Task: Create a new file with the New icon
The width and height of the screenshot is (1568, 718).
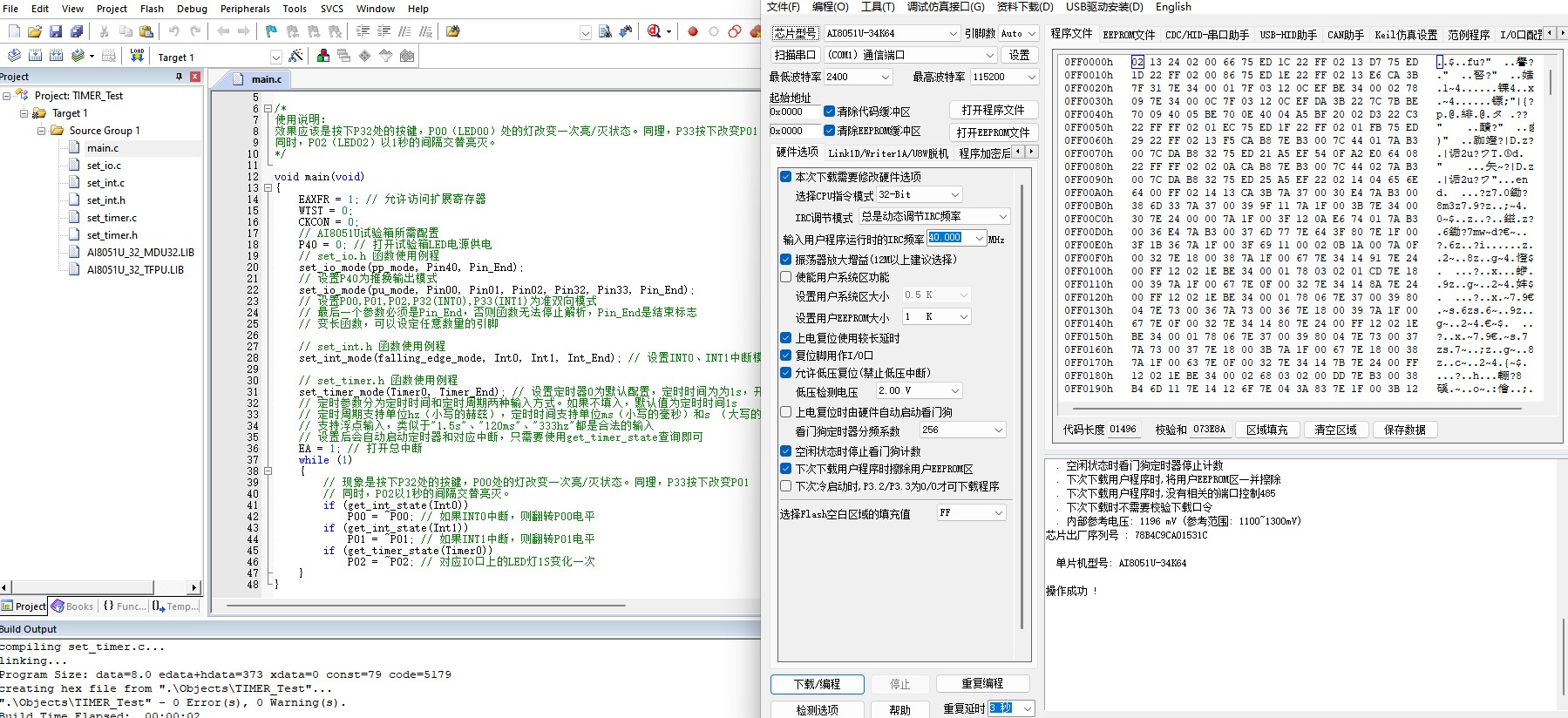Action: [x=14, y=31]
